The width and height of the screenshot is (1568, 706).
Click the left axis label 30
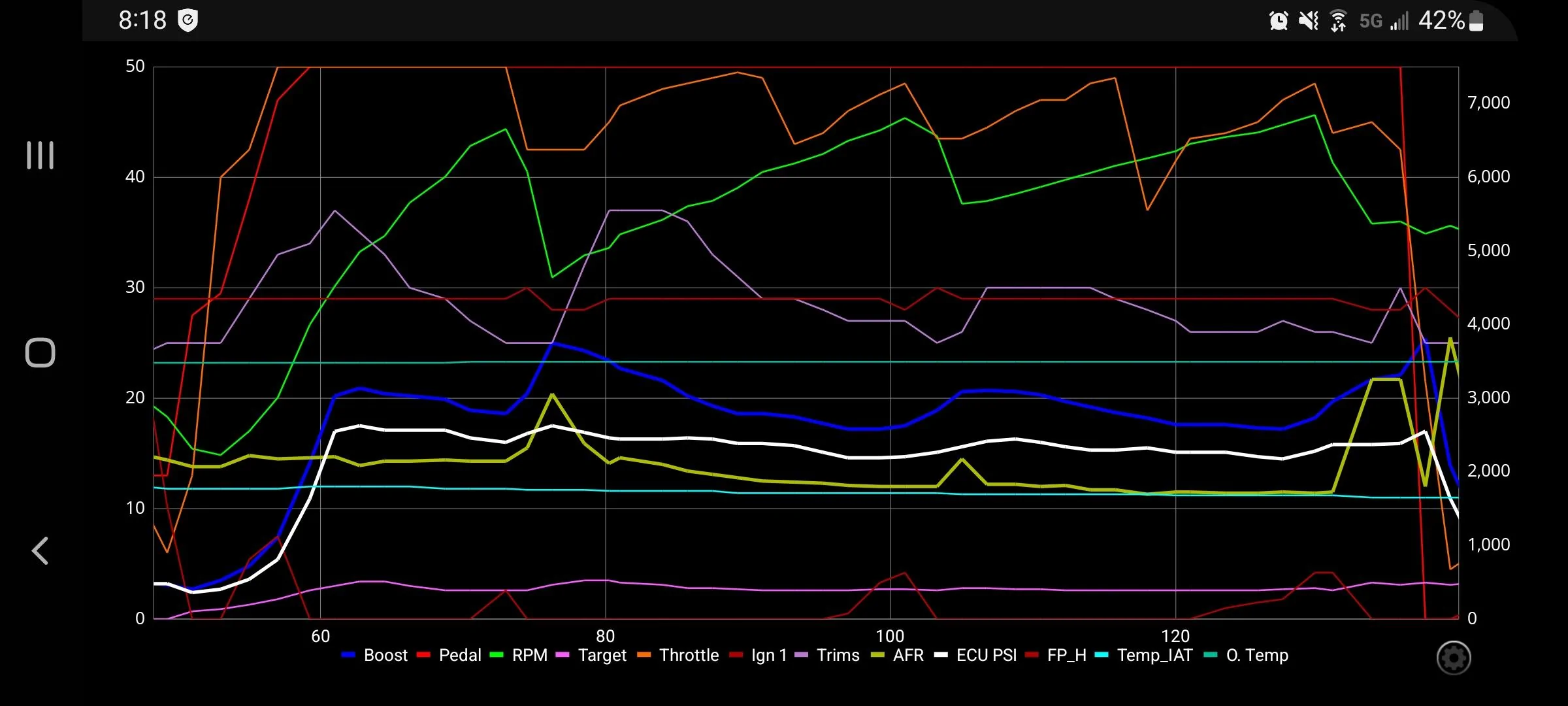(x=135, y=287)
